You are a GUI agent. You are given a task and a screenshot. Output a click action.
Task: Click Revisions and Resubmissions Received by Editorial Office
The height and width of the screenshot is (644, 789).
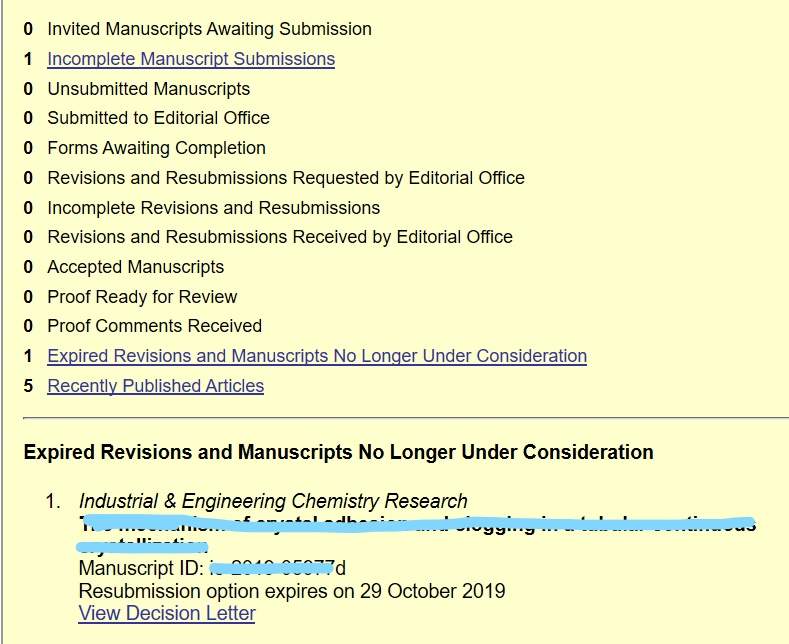point(280,237)
